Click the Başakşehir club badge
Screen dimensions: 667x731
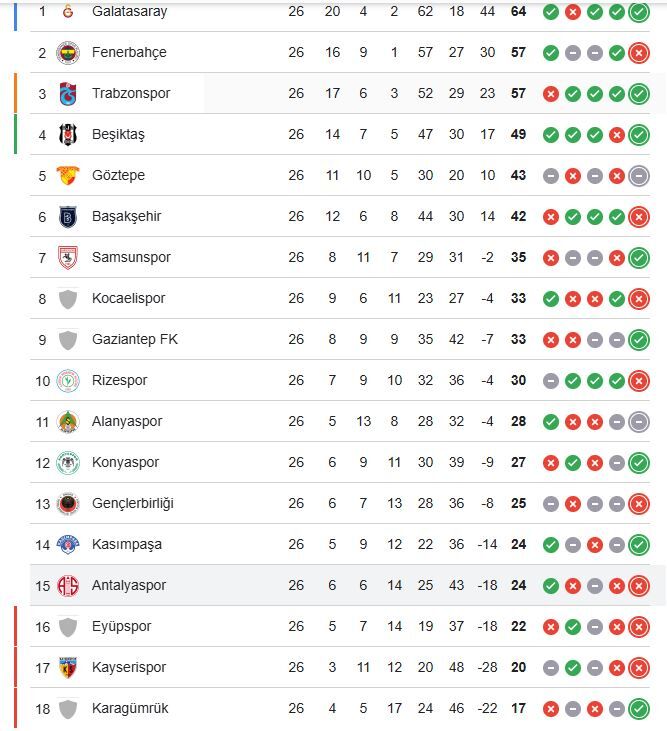point(68,216)
